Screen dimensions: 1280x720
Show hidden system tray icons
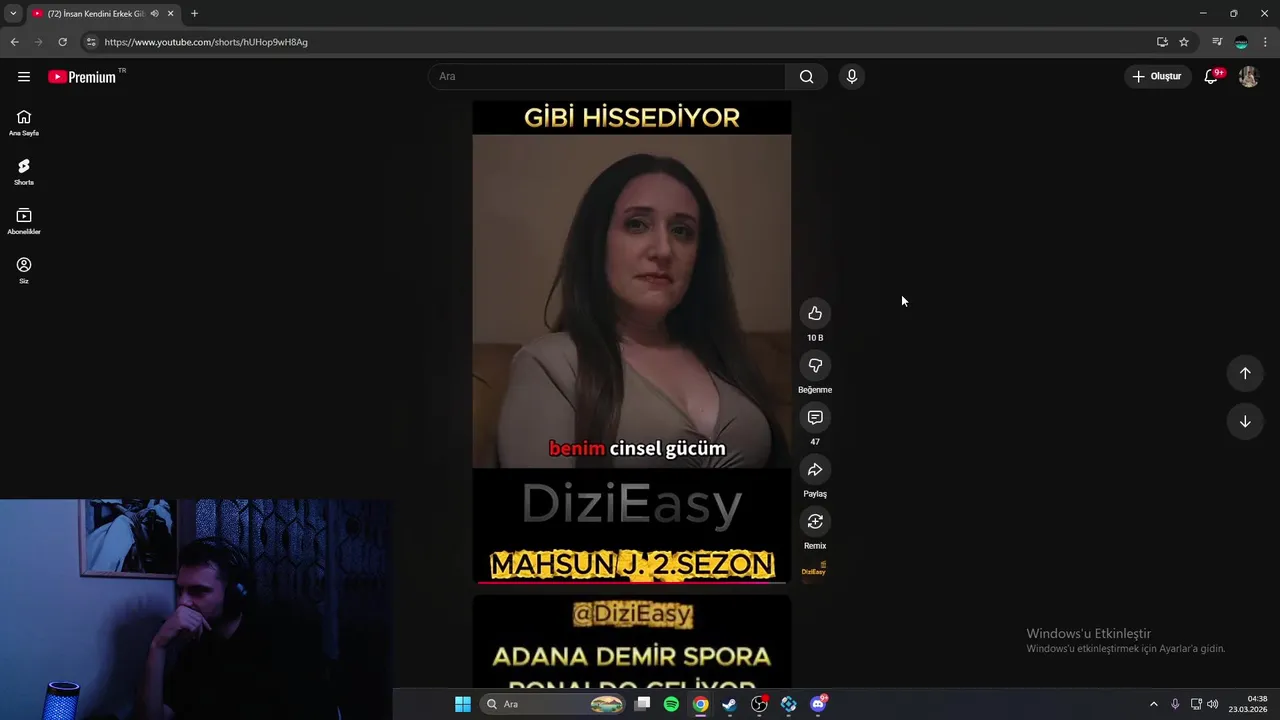[1153, 704]
